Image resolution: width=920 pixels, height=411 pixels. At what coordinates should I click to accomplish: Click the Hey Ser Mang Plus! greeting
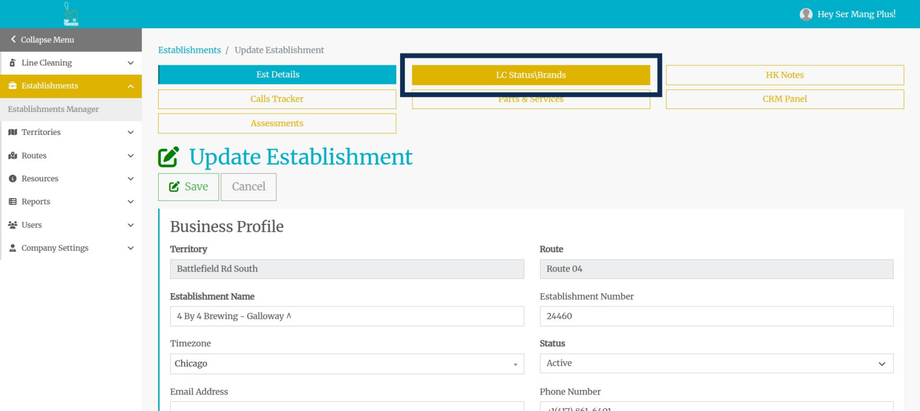pyautogui.click(x=856, y=14)
